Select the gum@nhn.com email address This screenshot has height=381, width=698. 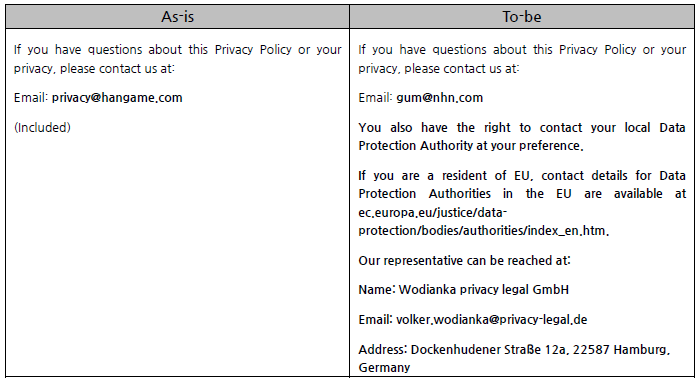tap(439, 98)
